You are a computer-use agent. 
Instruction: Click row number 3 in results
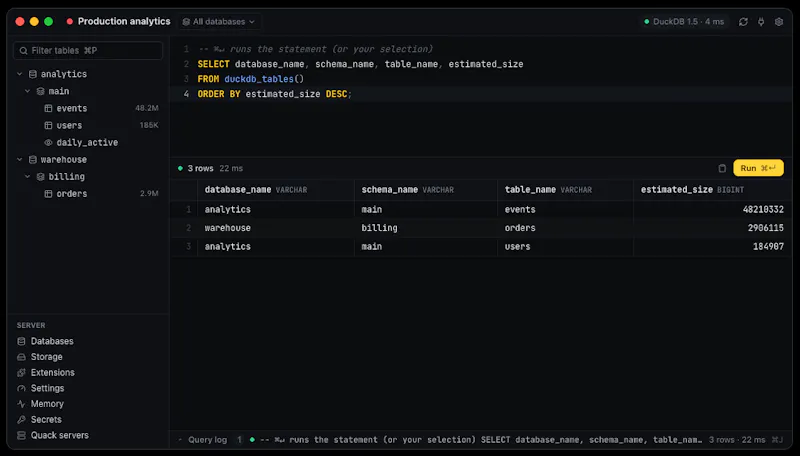(188, 246)
